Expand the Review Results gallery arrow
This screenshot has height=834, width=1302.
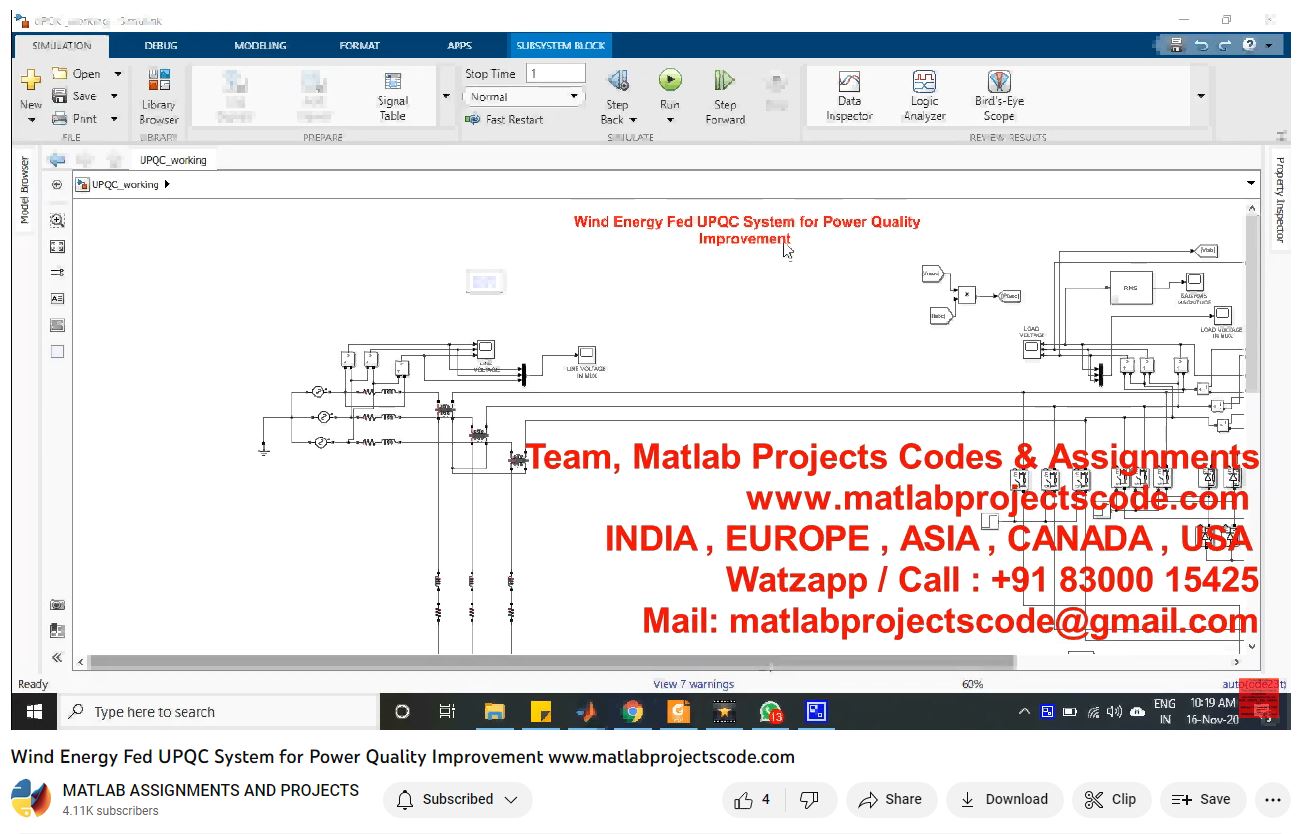pos(1200,96)
